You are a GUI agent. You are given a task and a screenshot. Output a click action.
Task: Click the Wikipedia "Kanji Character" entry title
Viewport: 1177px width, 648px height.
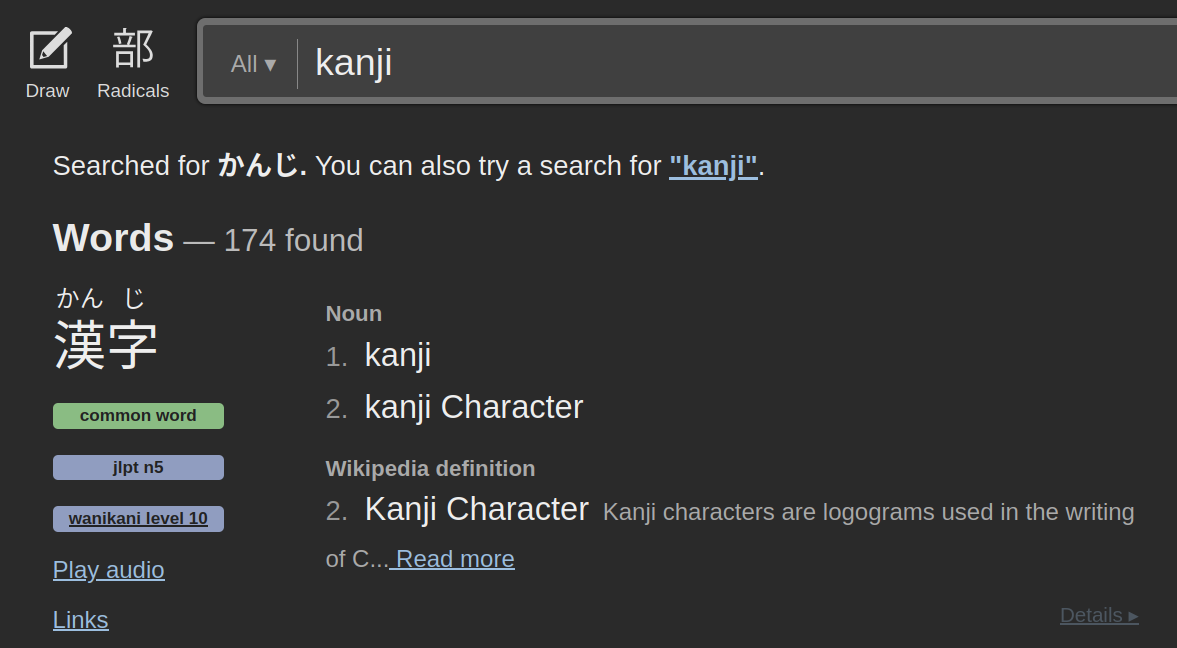[477, 509]
